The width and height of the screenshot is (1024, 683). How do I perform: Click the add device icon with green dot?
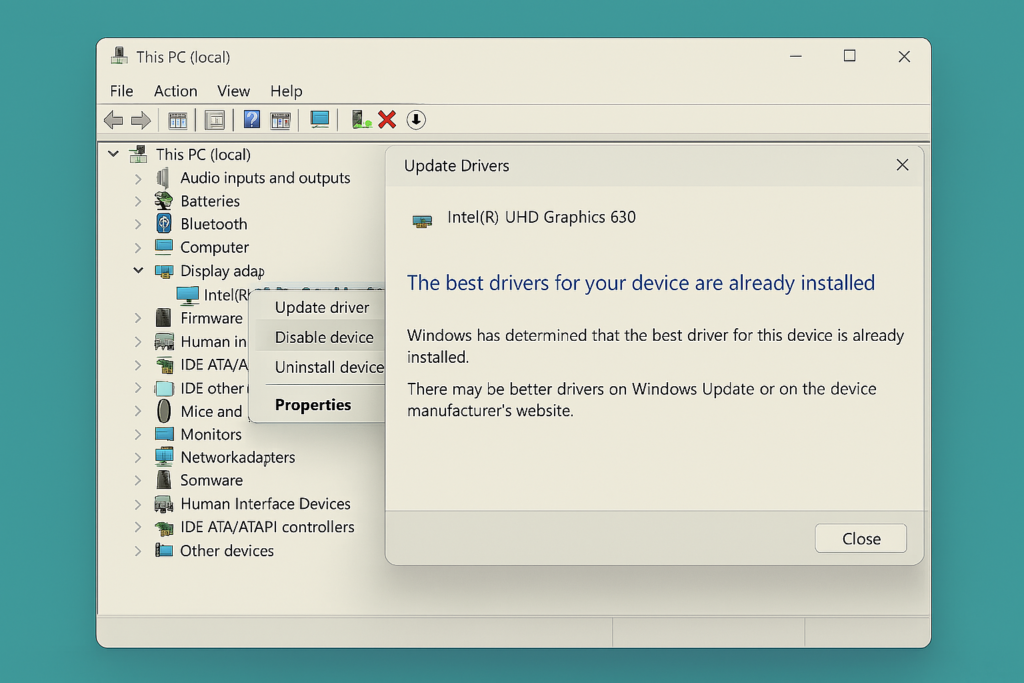pyautogui.click(x=361, y=119)
